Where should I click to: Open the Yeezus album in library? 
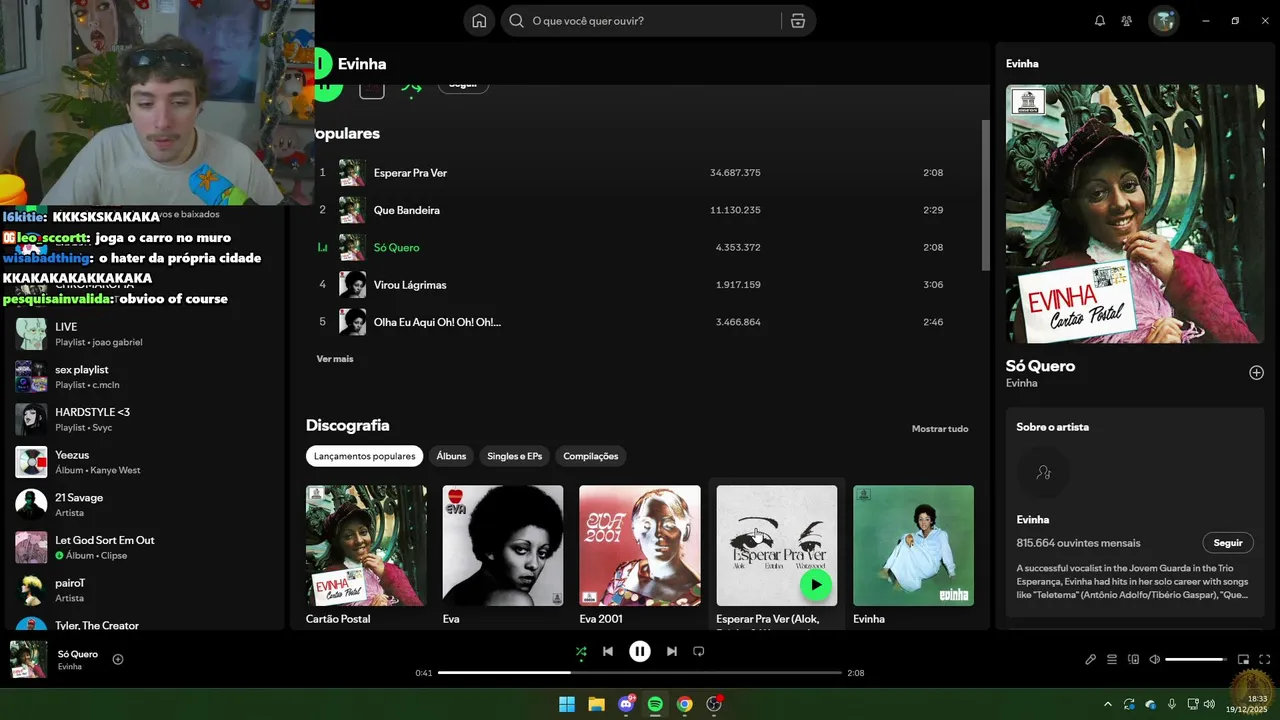145,462
